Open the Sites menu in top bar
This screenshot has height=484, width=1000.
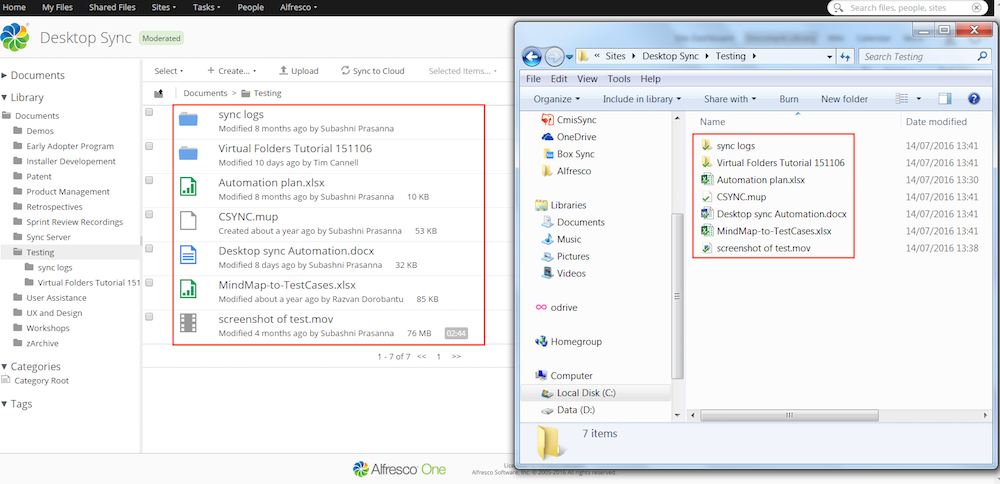(163, 7)
